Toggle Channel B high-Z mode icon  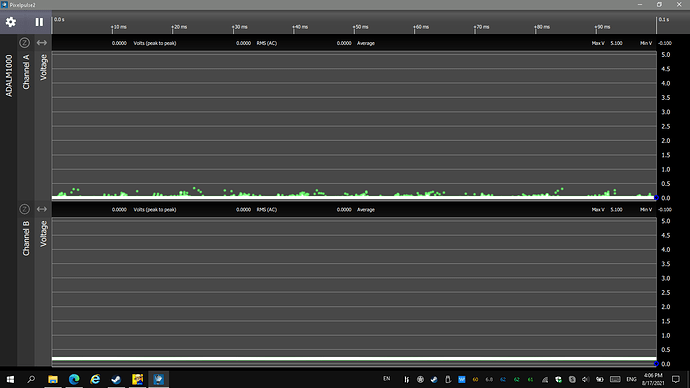click(x=25, y=209)
